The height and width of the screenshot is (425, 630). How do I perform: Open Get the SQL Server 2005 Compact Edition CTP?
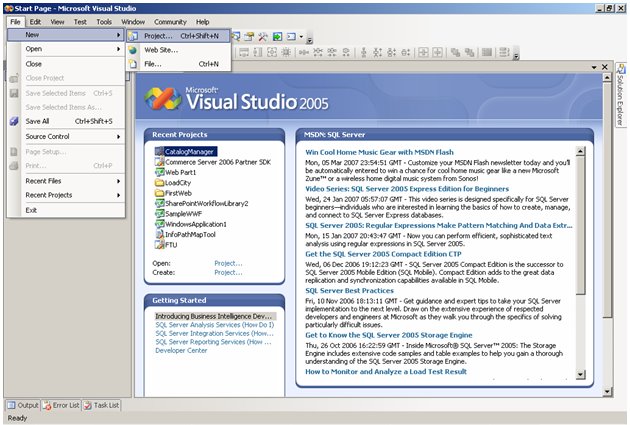[x=383, y=254]
